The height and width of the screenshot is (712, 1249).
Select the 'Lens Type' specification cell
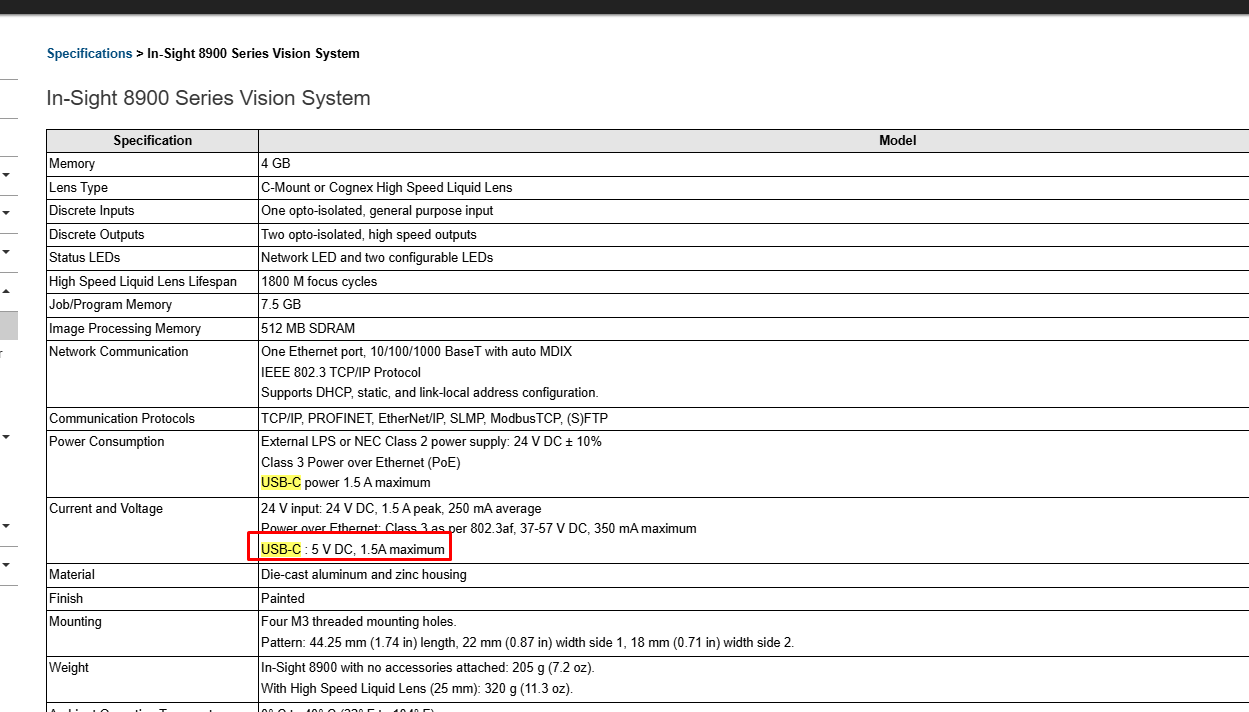click(x=152, y=187)
